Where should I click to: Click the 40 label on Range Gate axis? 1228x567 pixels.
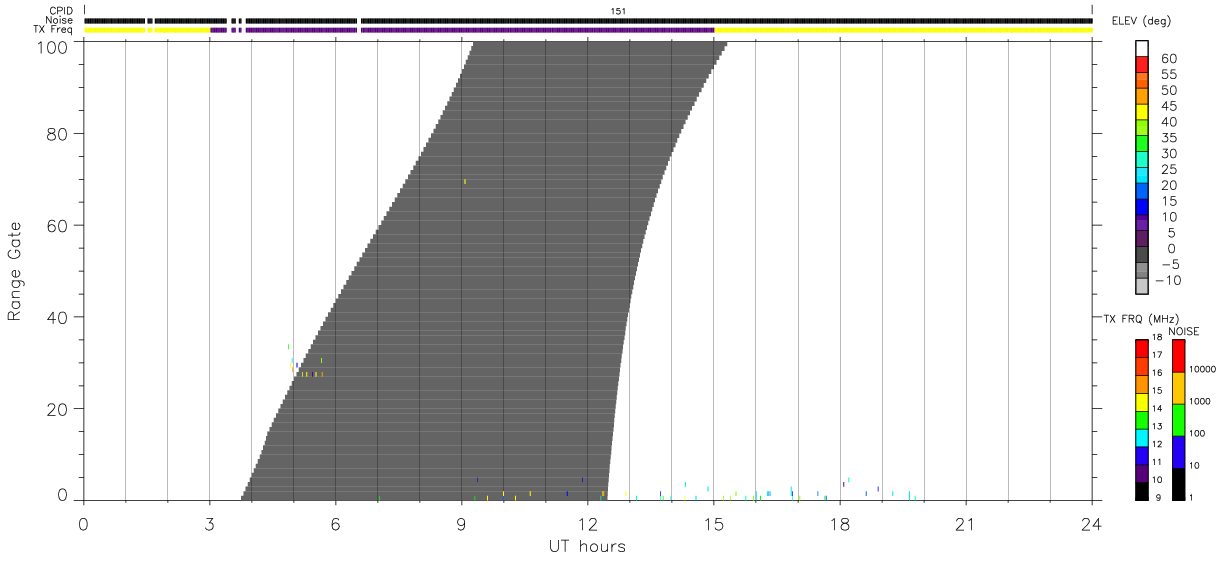pos(56,318)
